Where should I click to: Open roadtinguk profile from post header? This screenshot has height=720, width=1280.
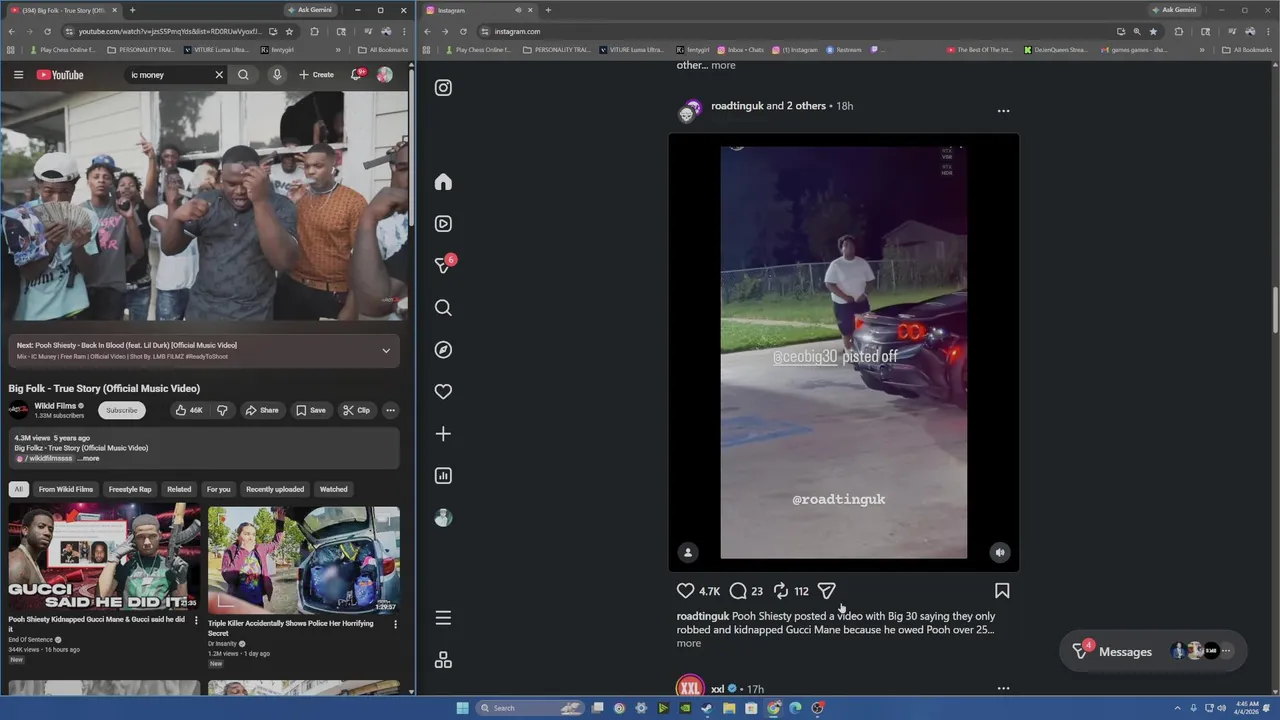(x=737, y=106)
